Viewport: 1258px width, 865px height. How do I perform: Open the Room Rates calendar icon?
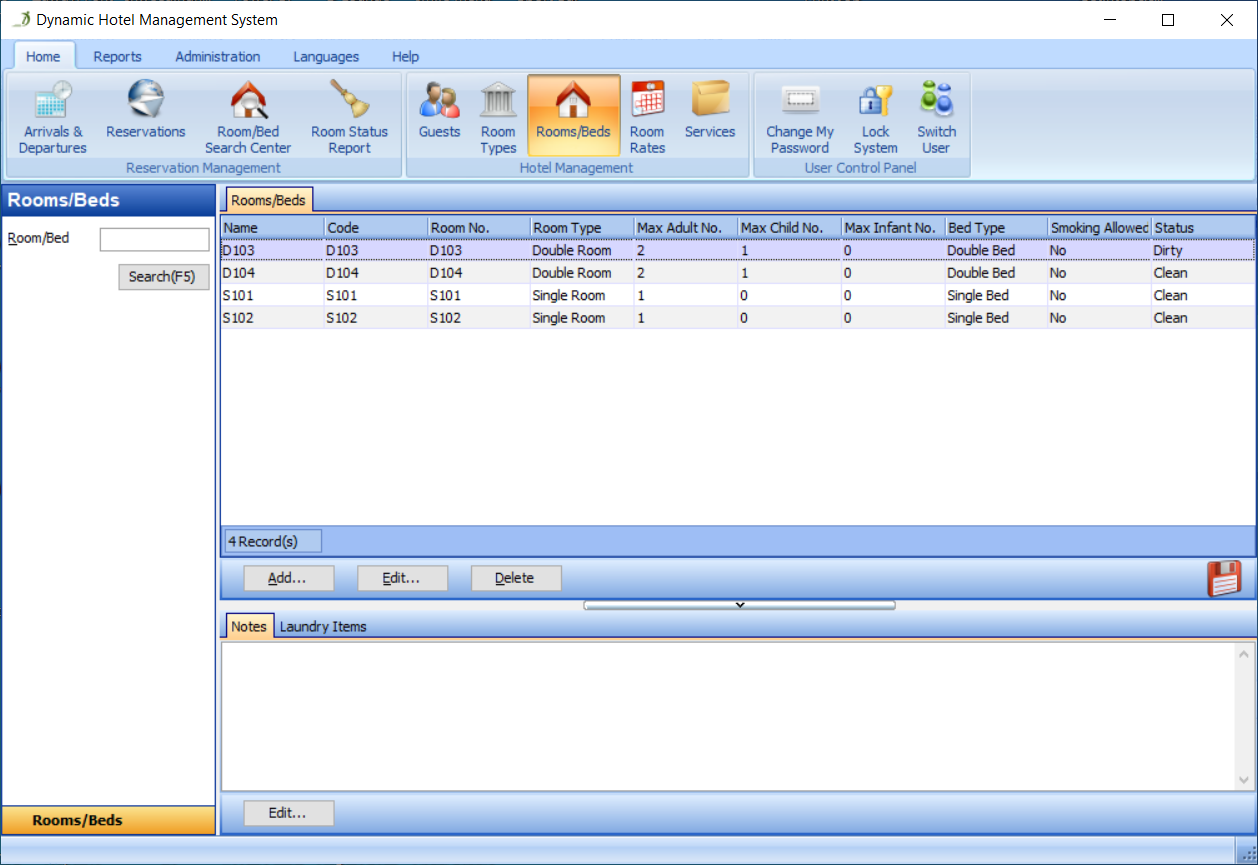(x=647, y=118)
